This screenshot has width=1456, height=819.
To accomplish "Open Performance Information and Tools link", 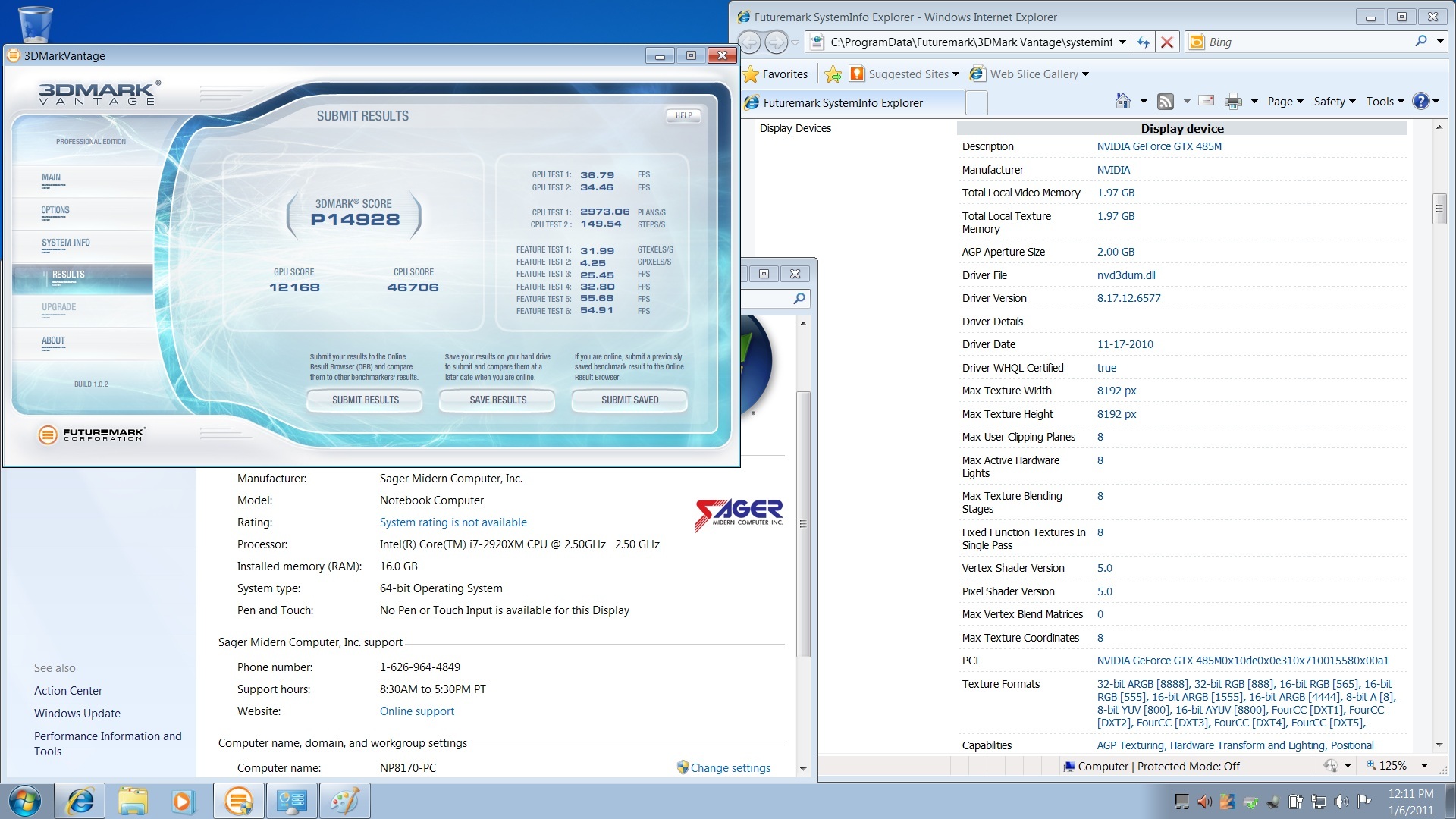I will pos(108,744).
